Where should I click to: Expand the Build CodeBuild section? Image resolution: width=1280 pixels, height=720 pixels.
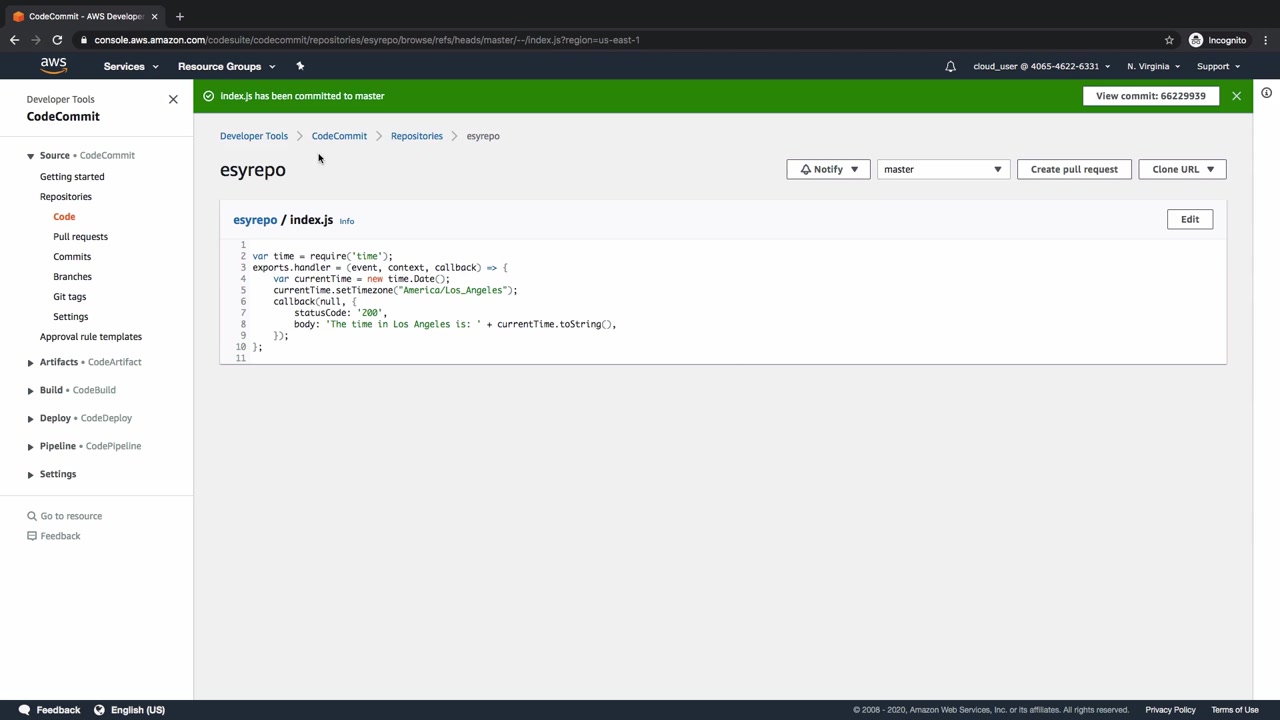click(x=30, y=390)
